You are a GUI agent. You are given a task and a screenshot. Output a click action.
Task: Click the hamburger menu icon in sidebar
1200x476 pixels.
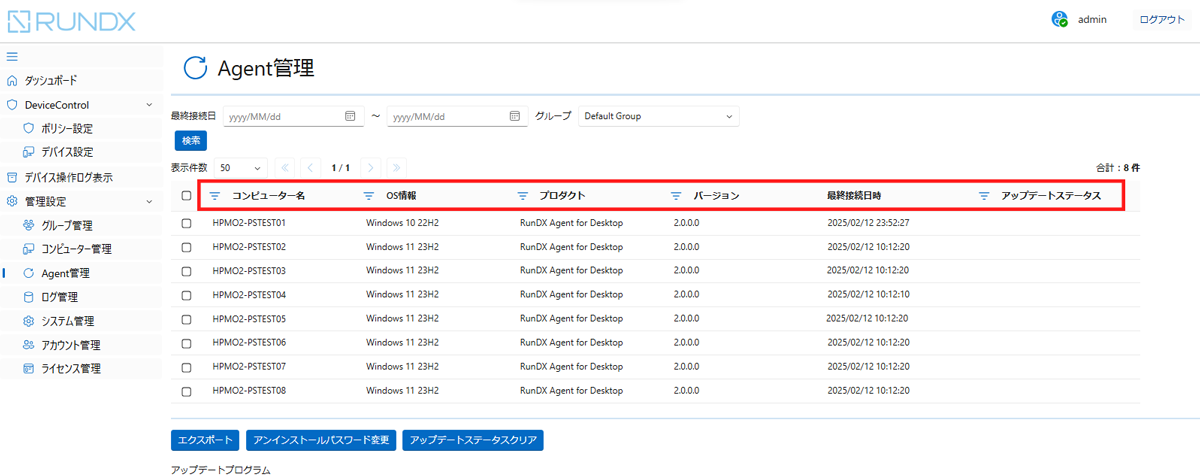point(12,56)
